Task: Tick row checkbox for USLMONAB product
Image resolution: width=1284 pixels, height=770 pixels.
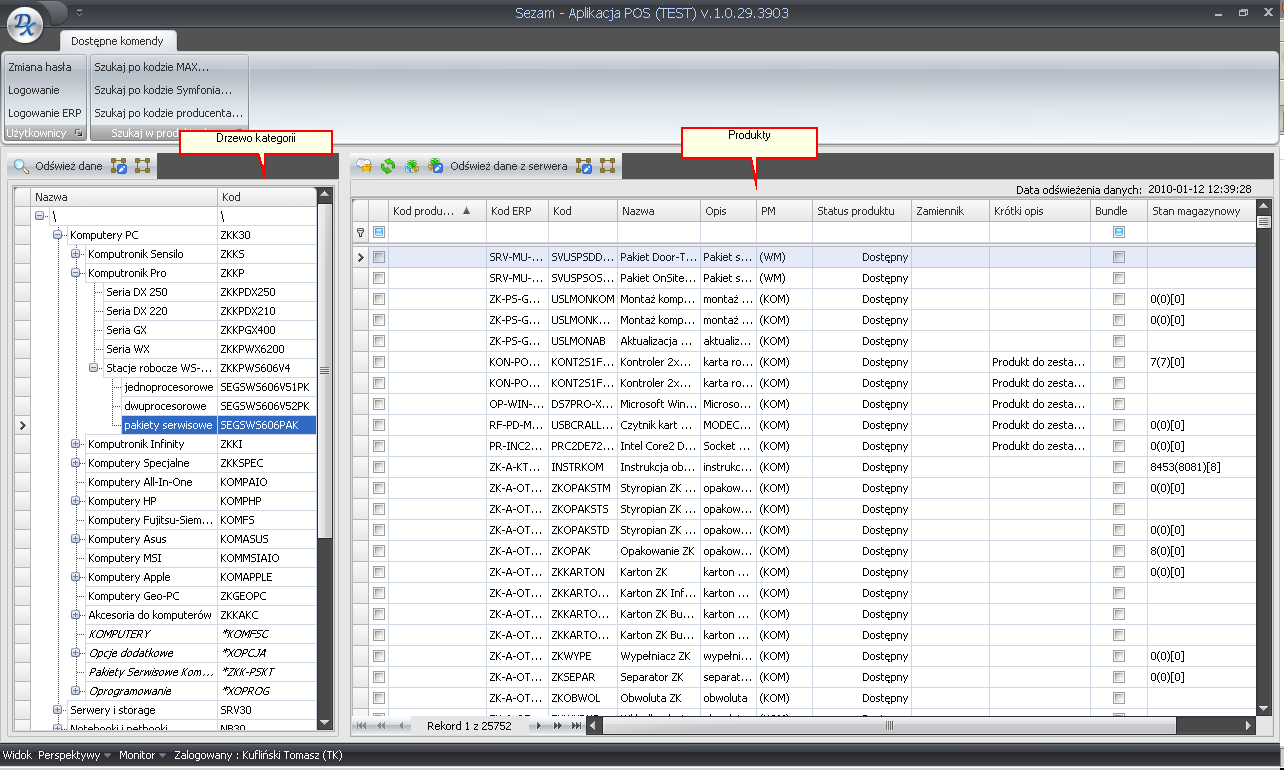Action: click(x=378, y=341)
